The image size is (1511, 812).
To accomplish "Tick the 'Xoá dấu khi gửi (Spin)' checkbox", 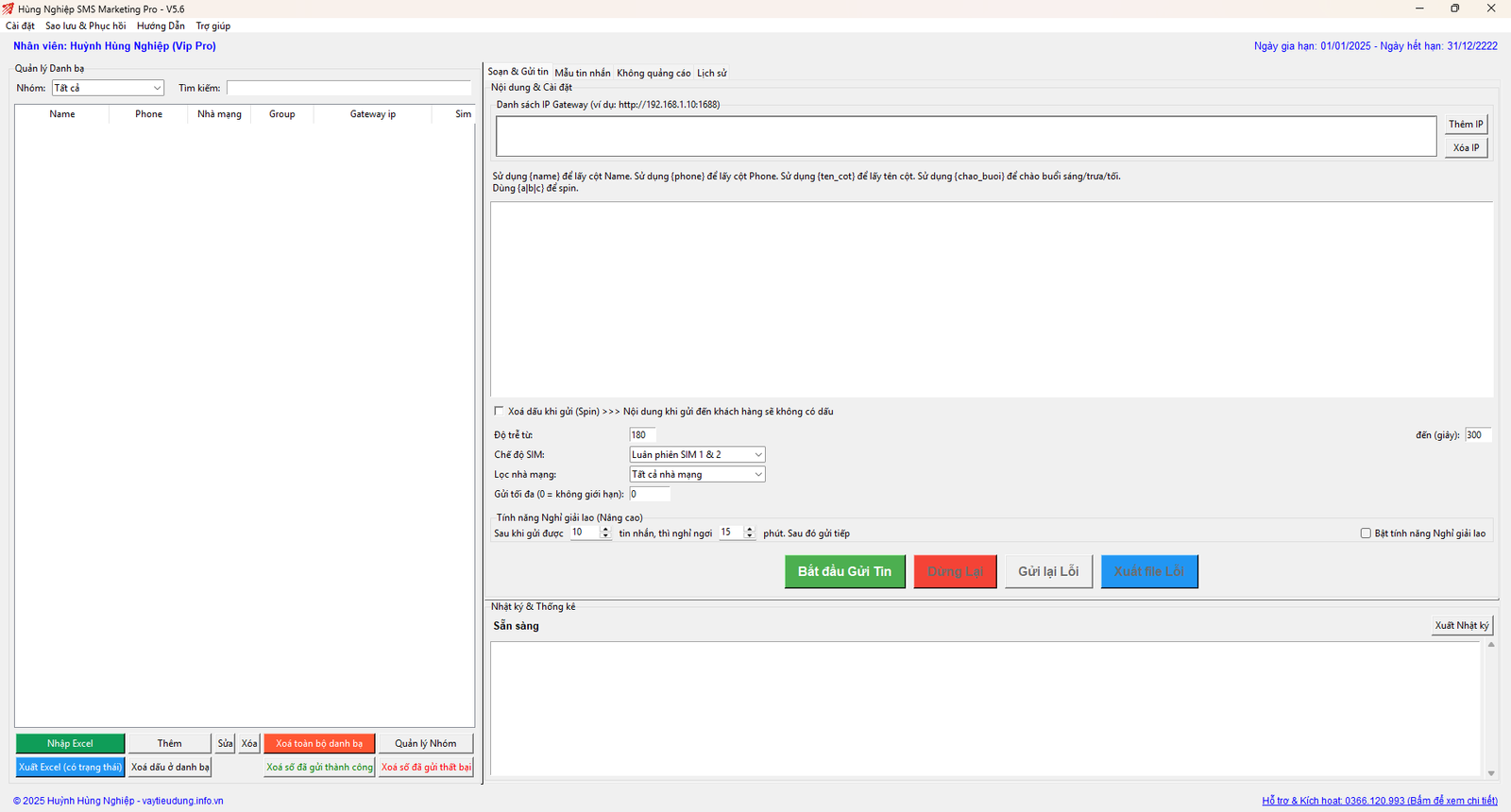I will point(499,412).
